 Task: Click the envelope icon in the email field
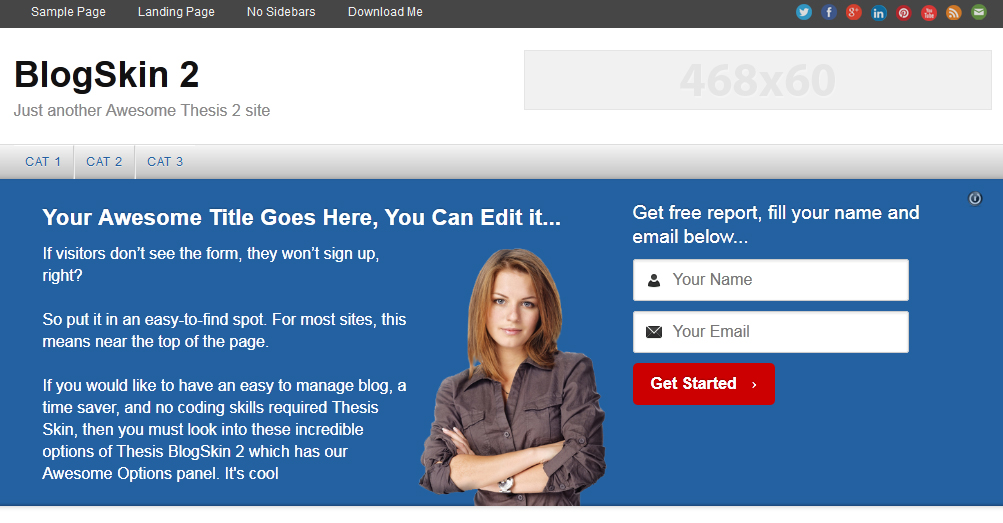click(654, 332)
